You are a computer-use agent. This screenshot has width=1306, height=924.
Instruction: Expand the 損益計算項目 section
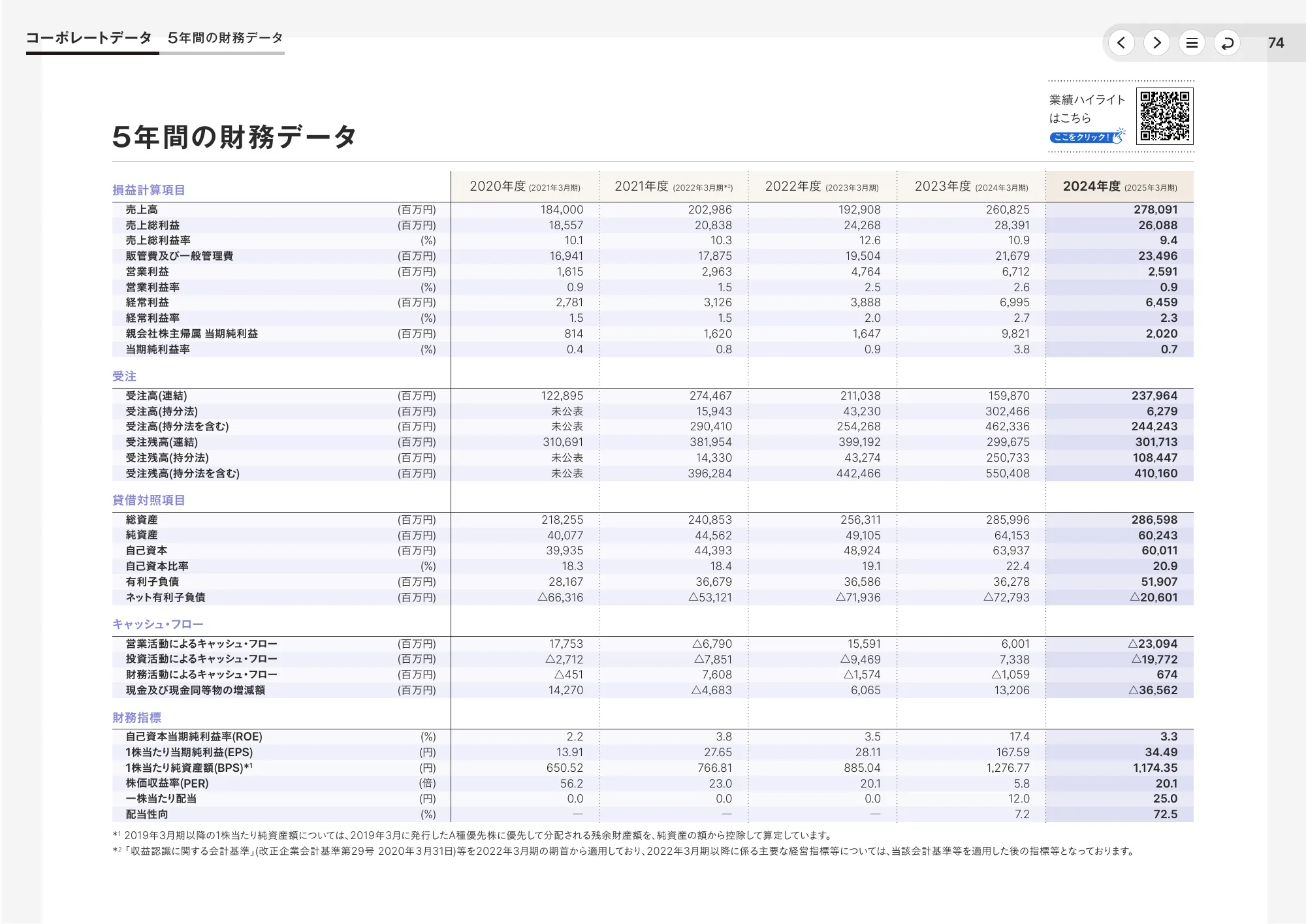coord(147,191)
